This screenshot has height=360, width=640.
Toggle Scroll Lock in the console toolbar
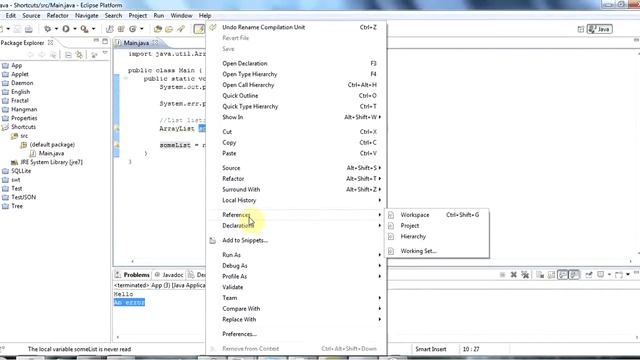coord(551,275)
